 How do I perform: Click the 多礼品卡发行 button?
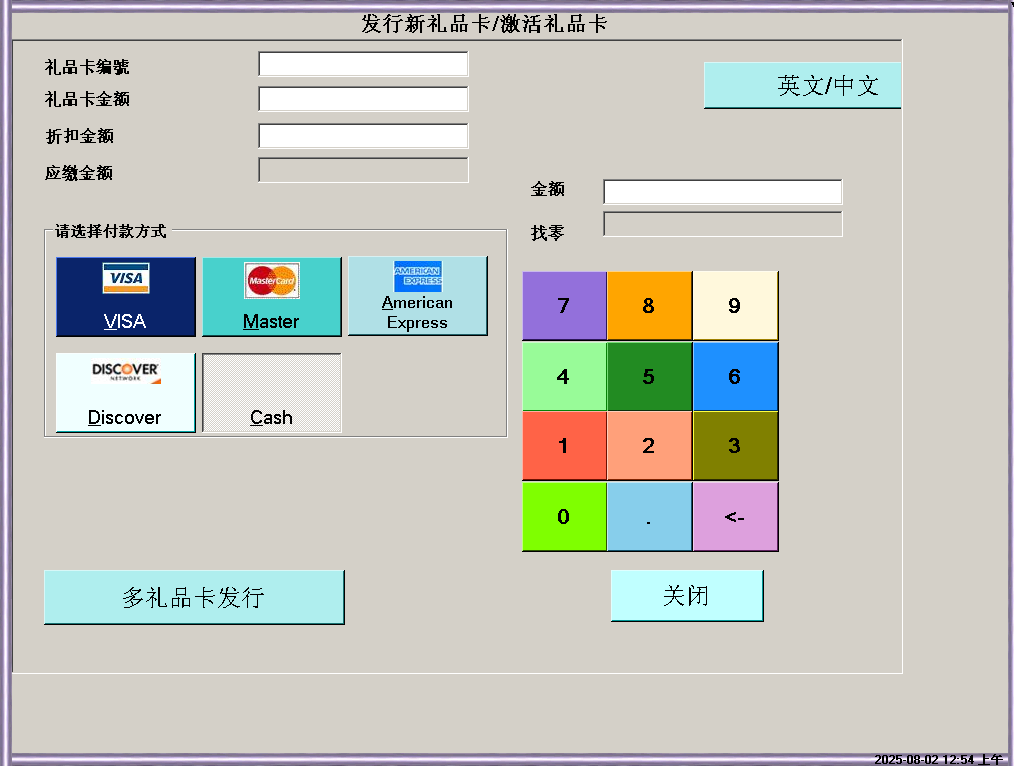(194, 597)
